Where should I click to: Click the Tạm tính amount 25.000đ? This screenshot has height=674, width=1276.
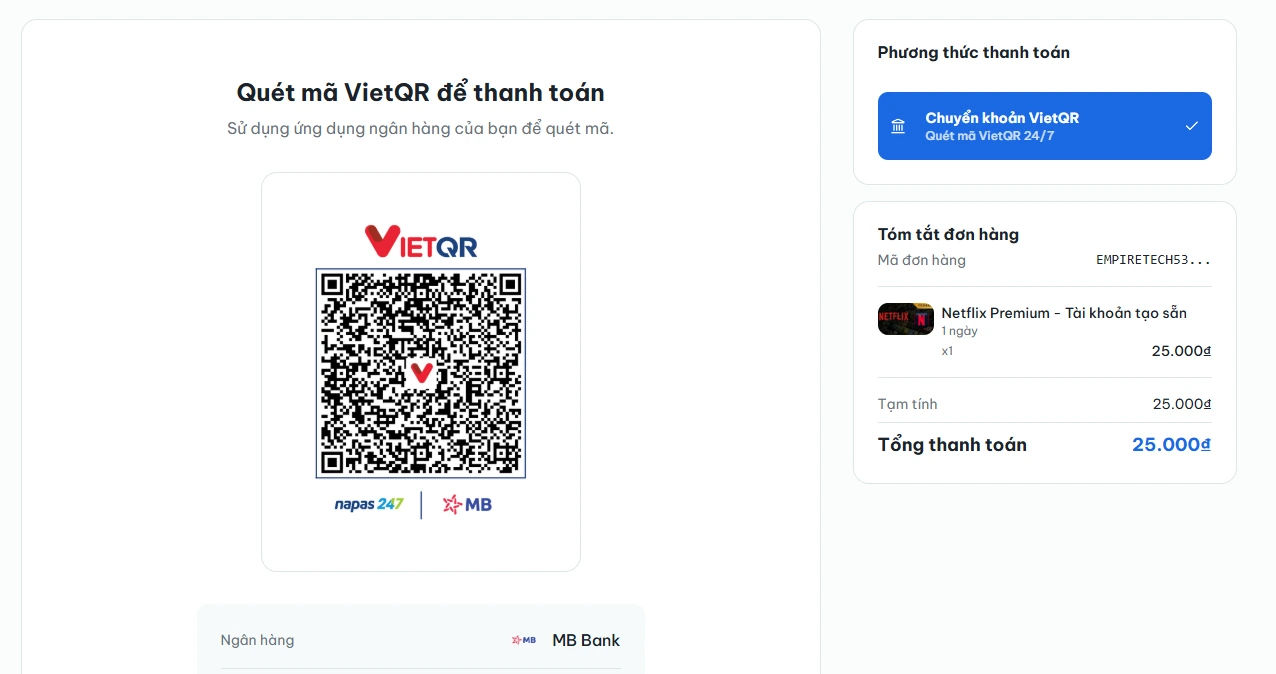pos(1182,404)
